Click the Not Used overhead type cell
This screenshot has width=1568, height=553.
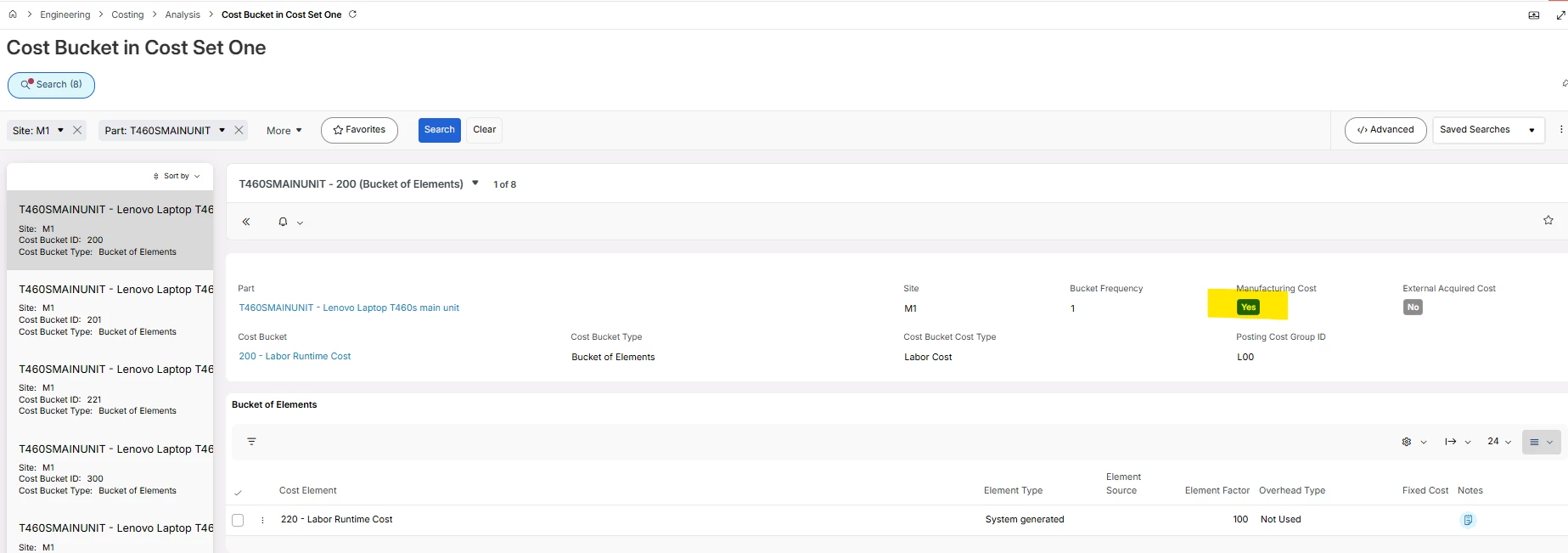point(1280,520)
